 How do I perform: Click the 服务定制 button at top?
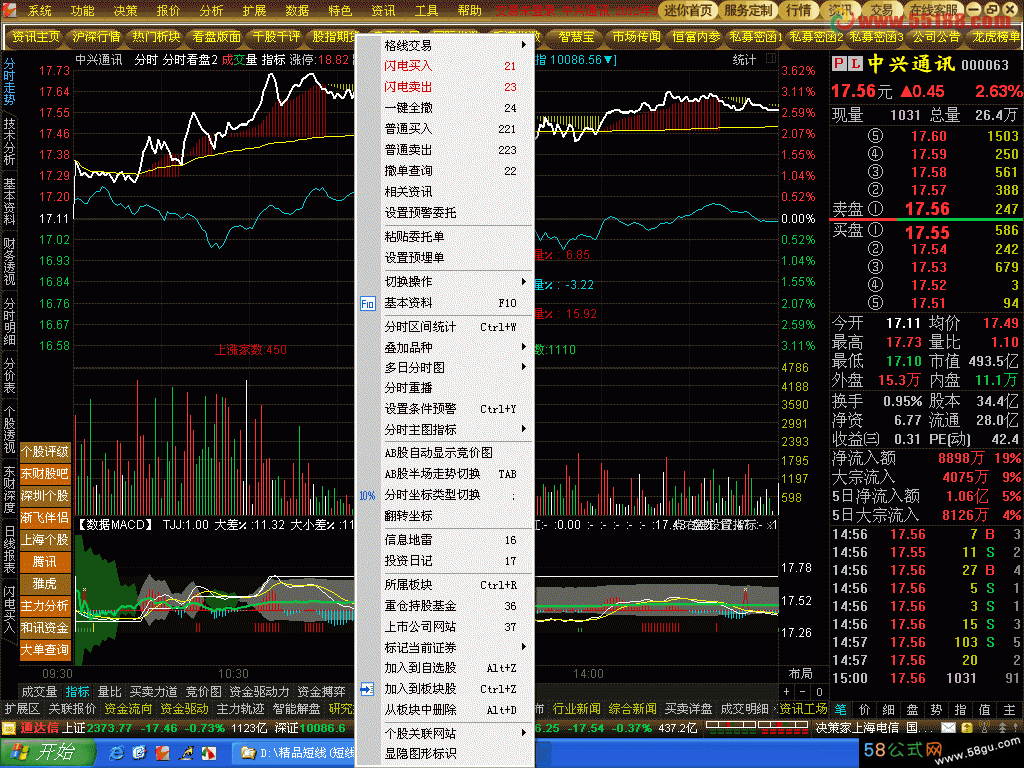(748, 10)
